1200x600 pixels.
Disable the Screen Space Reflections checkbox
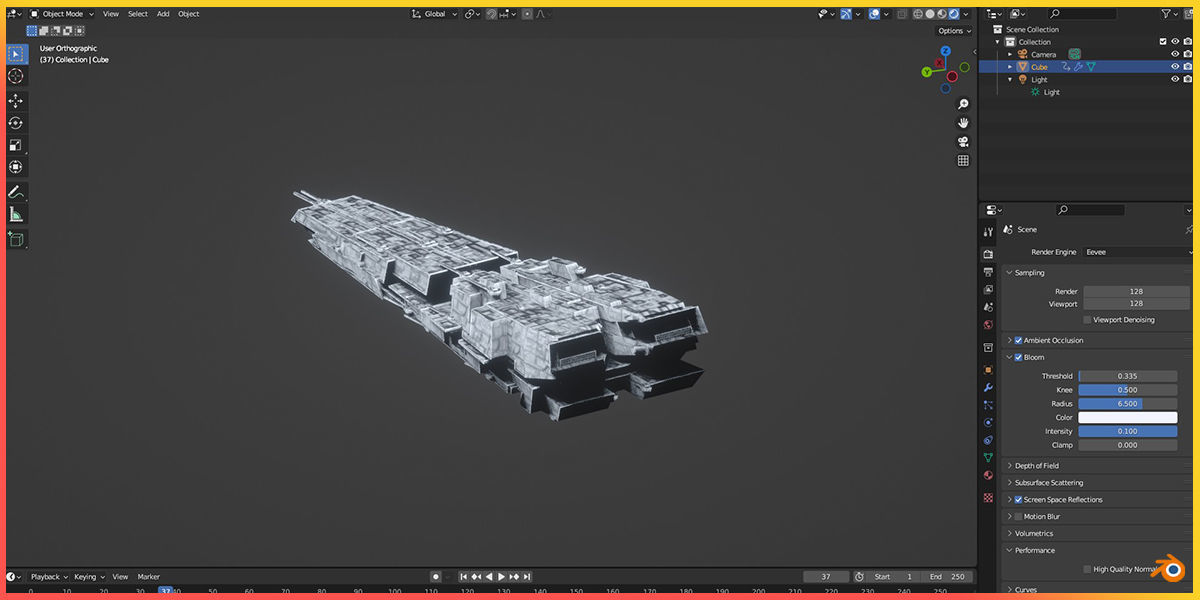point(1018,499)
